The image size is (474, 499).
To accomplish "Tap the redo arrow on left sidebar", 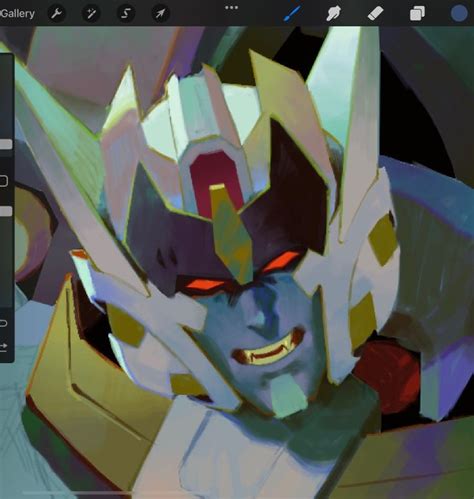I will 3,347.
